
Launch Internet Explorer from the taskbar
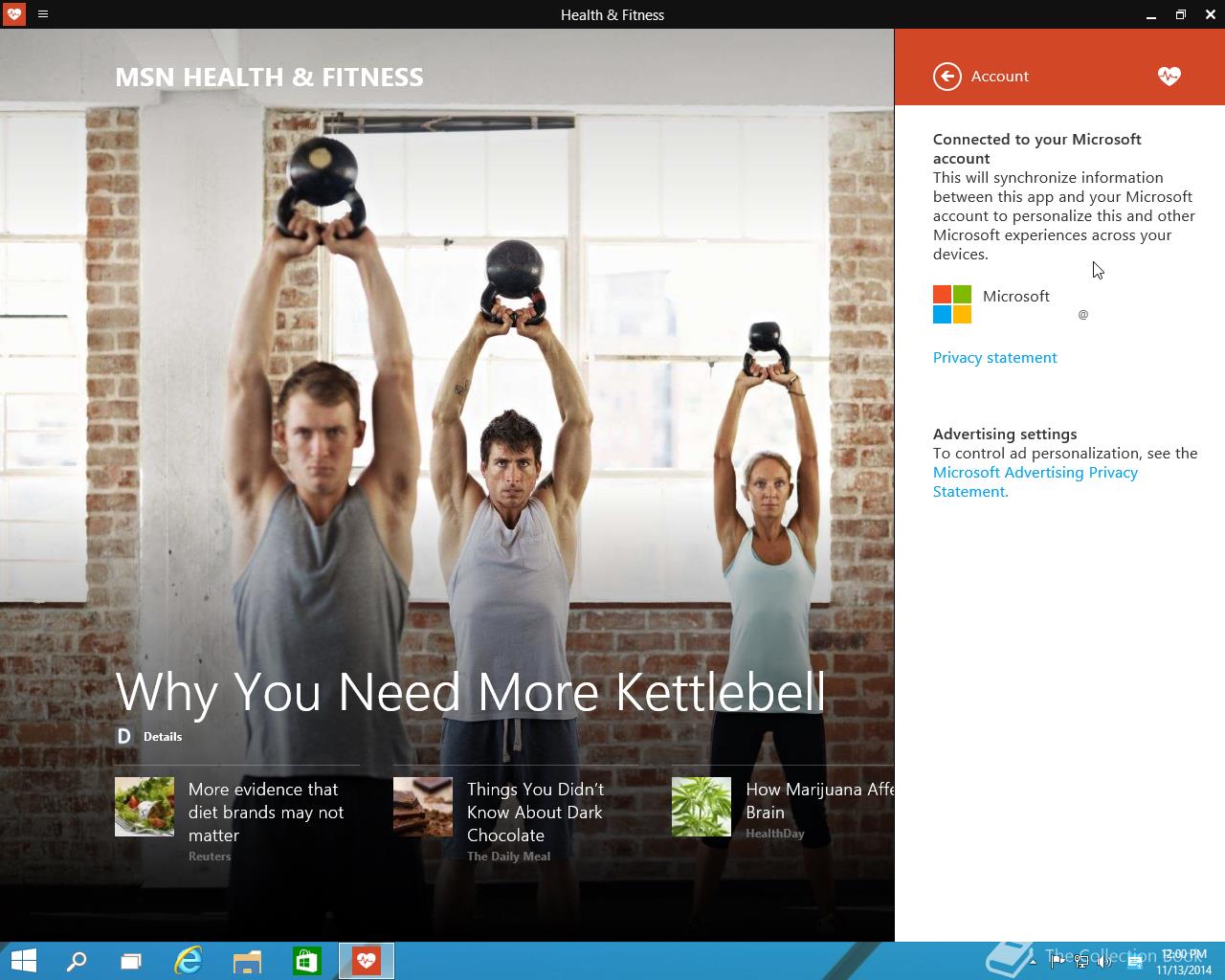tap(189, 961)
